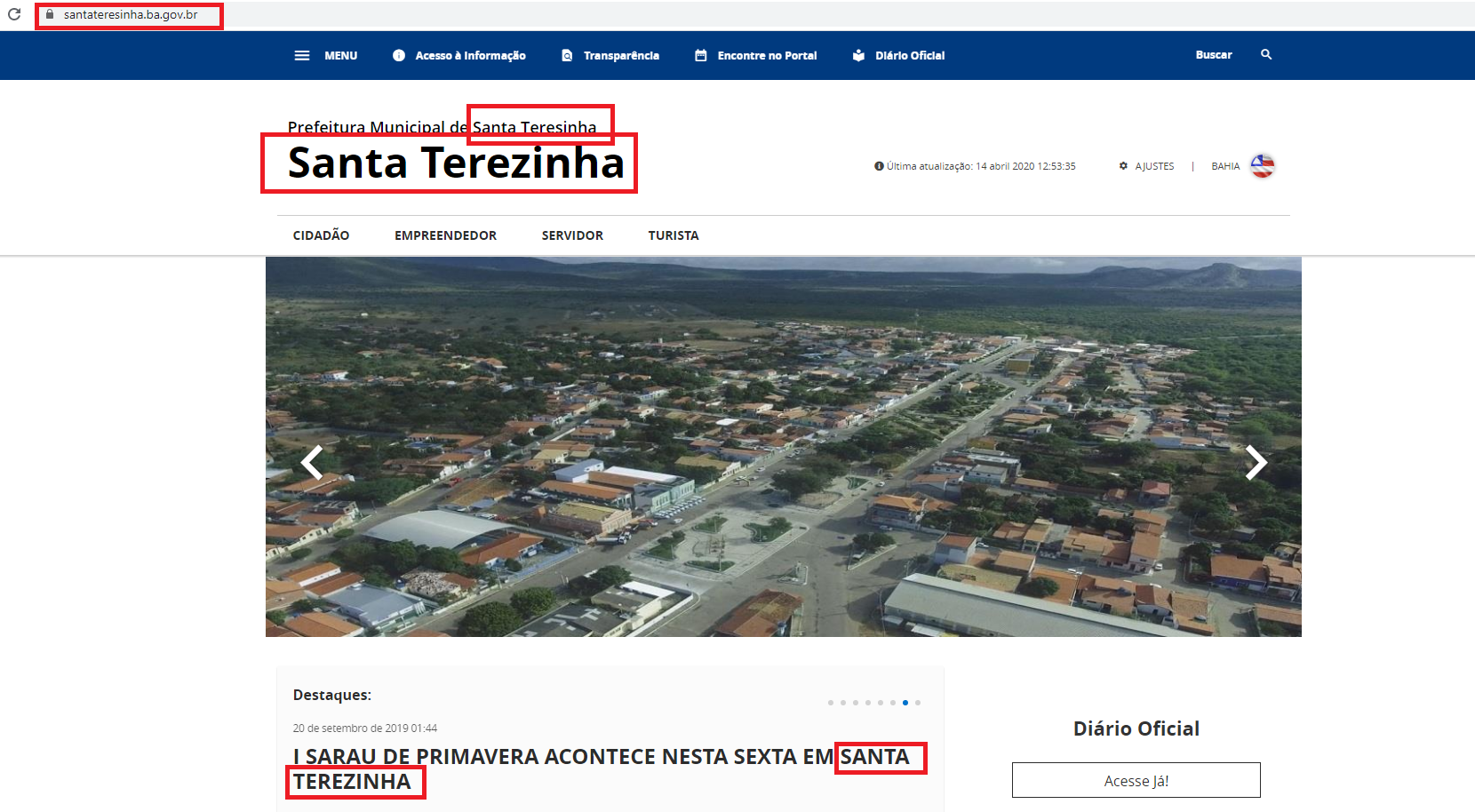Image resolution: width=1475 pixels, height=812 pixels.
Task: Open the EMPREENDEDOR menu tab
Action: point(445,235)
